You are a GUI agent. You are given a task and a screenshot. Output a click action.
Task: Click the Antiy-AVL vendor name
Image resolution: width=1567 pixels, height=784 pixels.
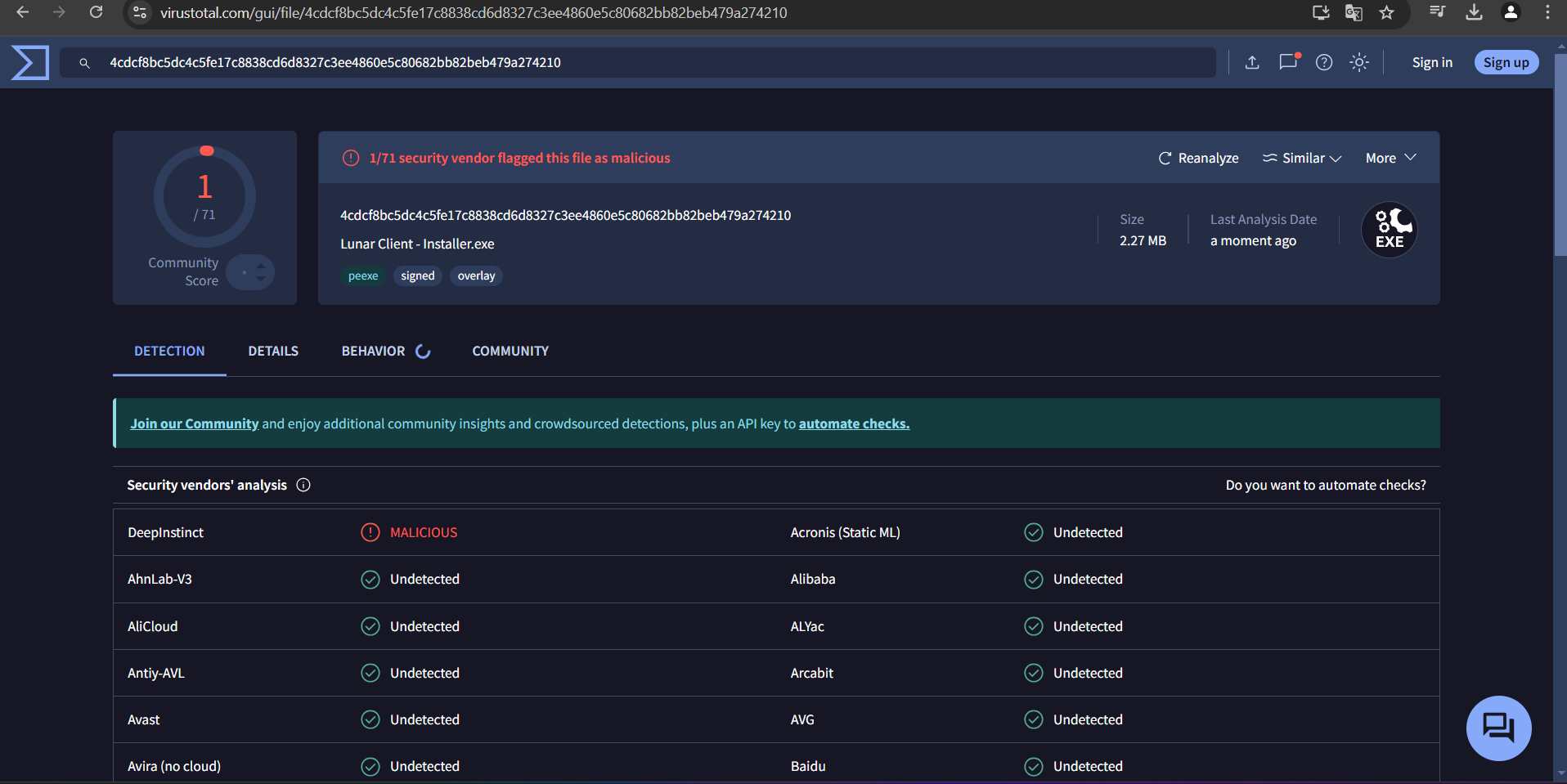156,673
